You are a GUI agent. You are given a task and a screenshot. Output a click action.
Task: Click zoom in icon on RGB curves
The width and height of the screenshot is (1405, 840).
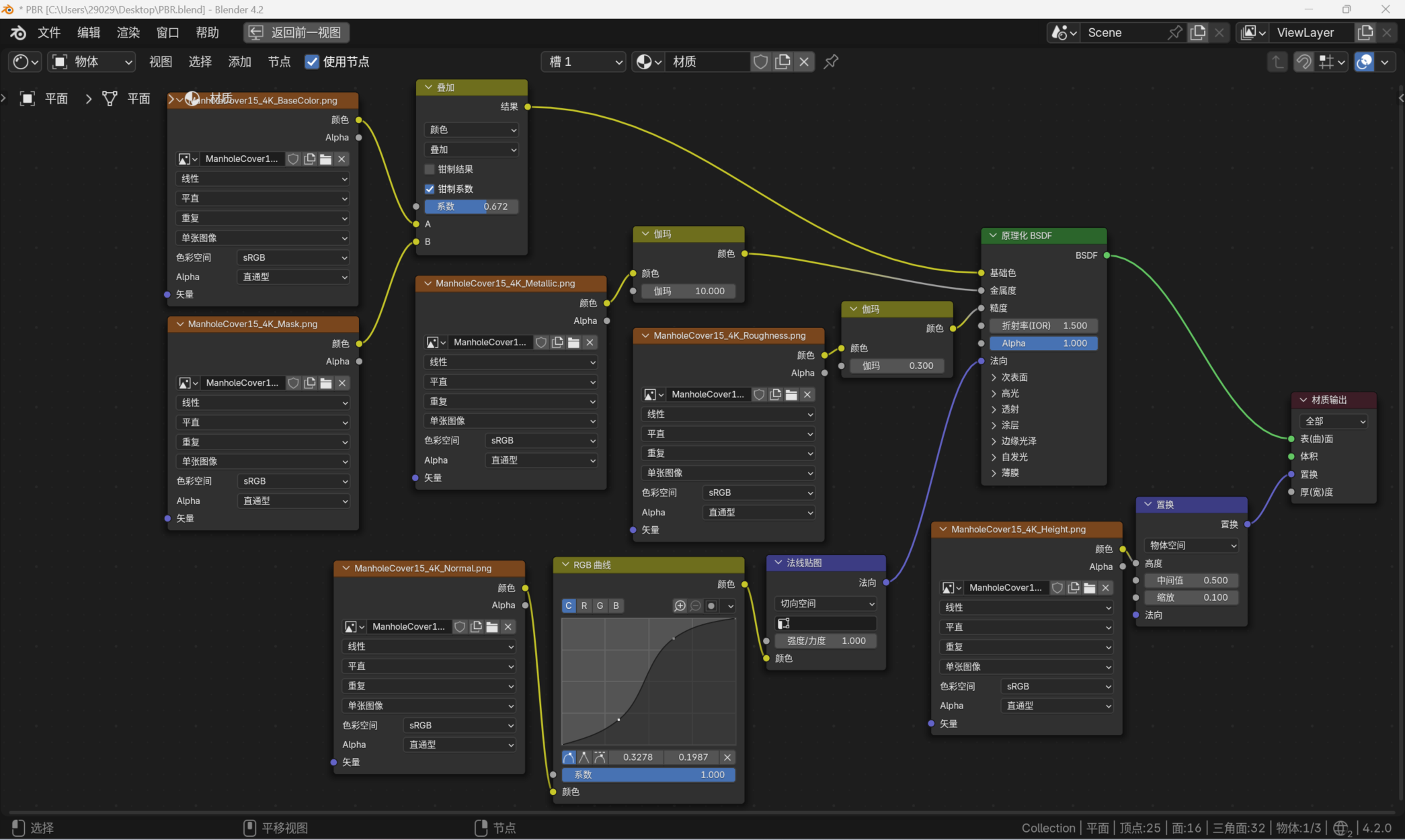coord(680,605)
